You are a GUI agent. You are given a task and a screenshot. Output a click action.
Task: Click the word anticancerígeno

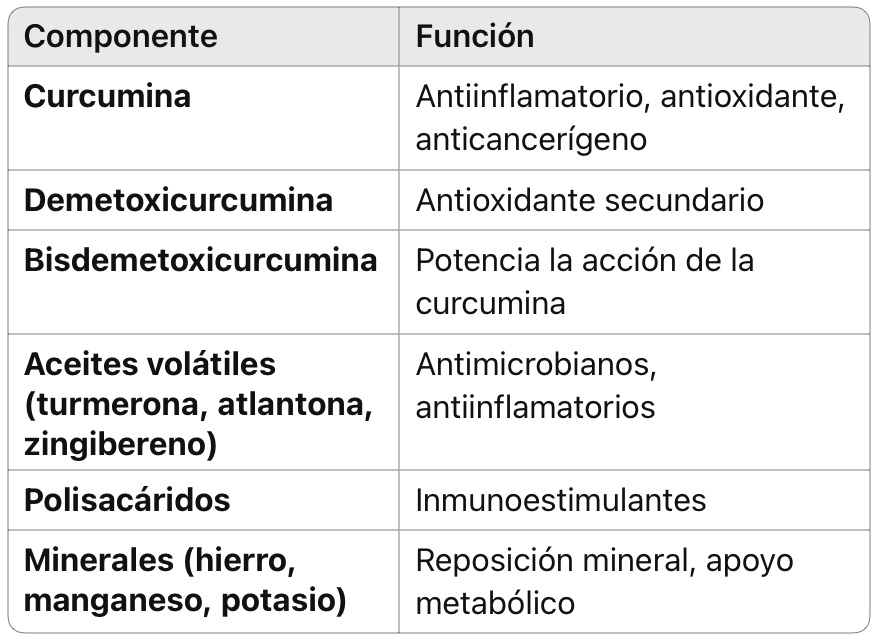click(x=531, y=139)
